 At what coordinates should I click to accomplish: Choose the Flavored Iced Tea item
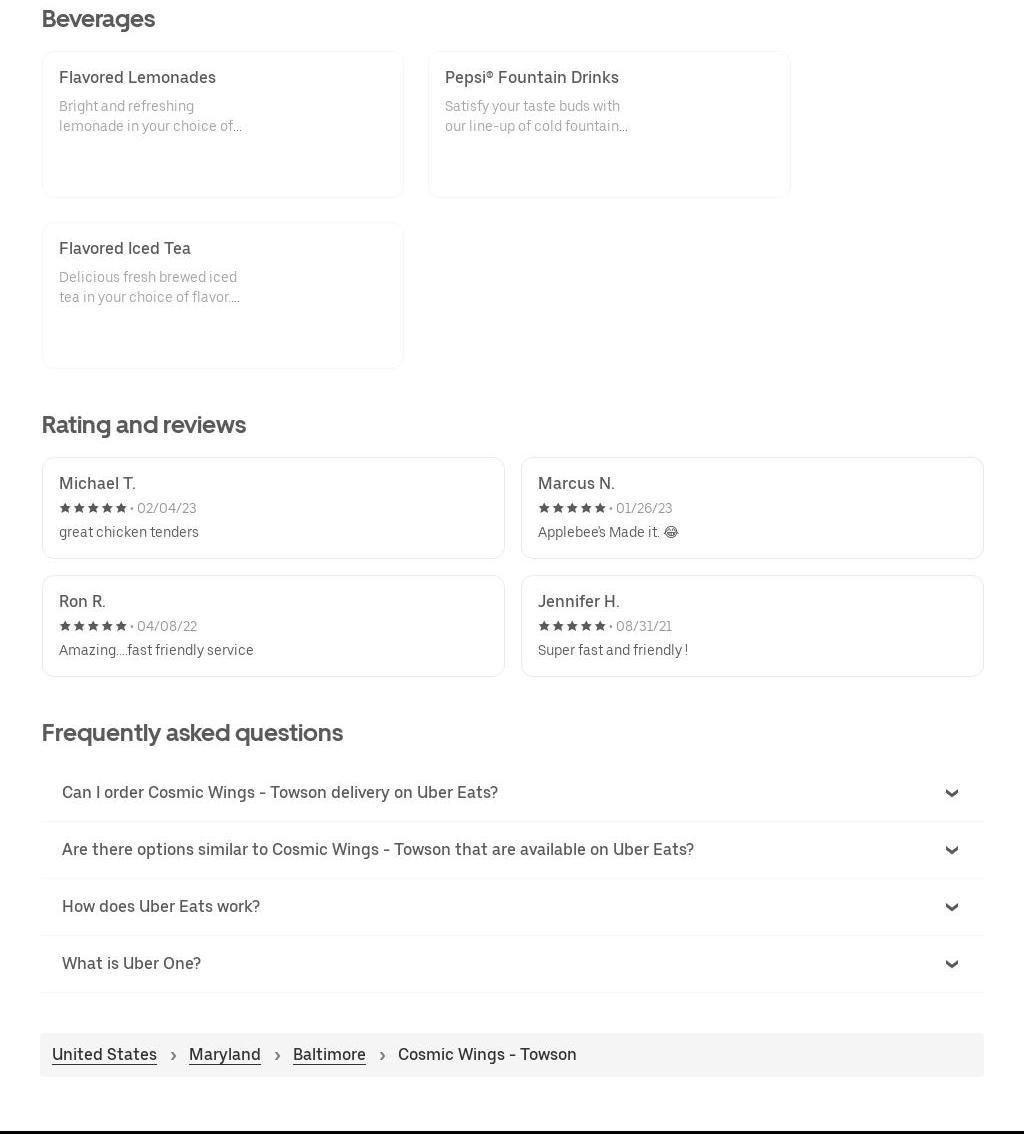pos(222,296)
